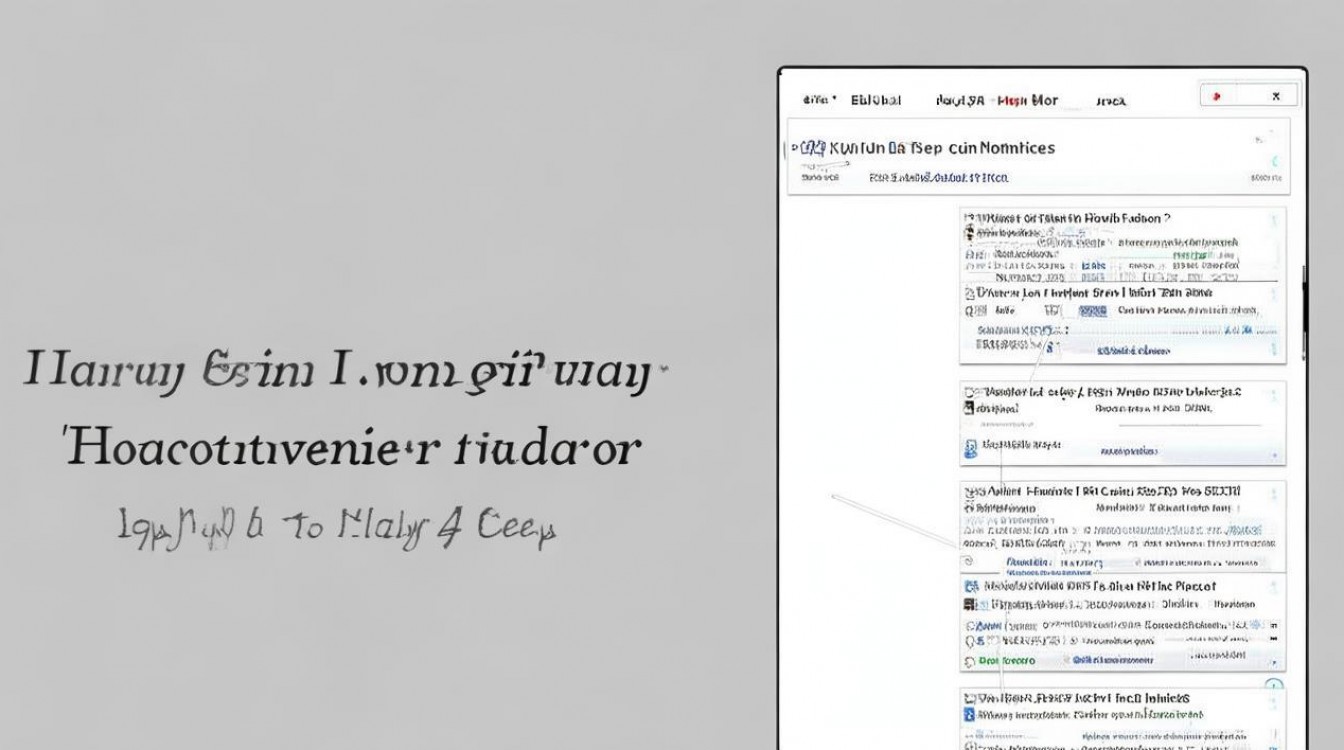Expand the arrow at the bottom-right of the first card
The height and width of the screenshot is (750, 1344).
(1273, 350)
